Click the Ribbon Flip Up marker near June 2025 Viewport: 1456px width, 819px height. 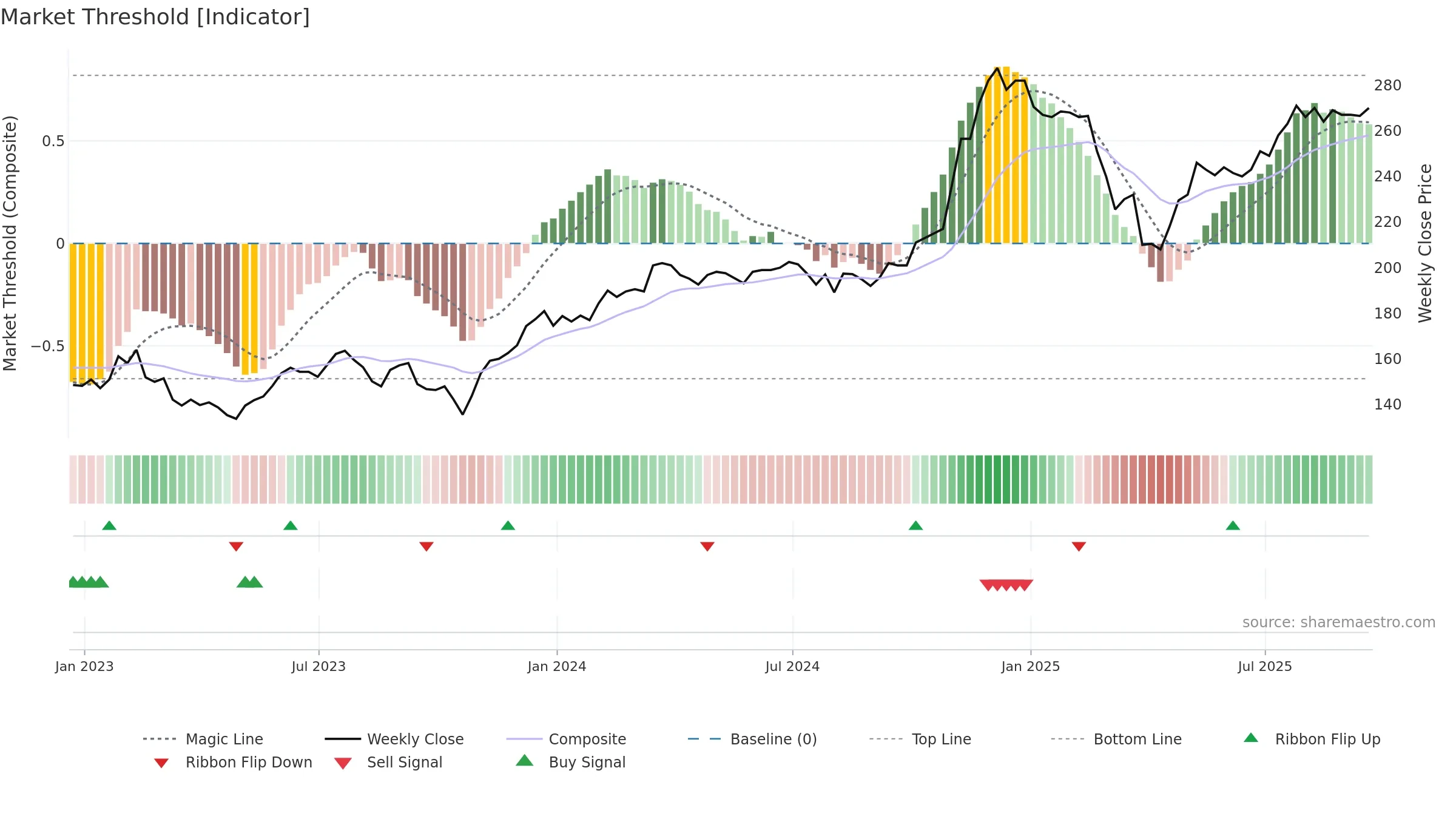coord(1233,525)
